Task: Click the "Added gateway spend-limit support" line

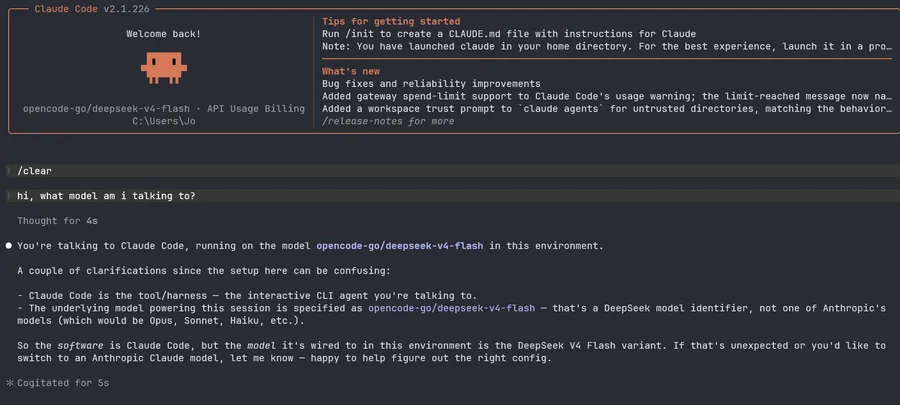Action: [607, 96]
